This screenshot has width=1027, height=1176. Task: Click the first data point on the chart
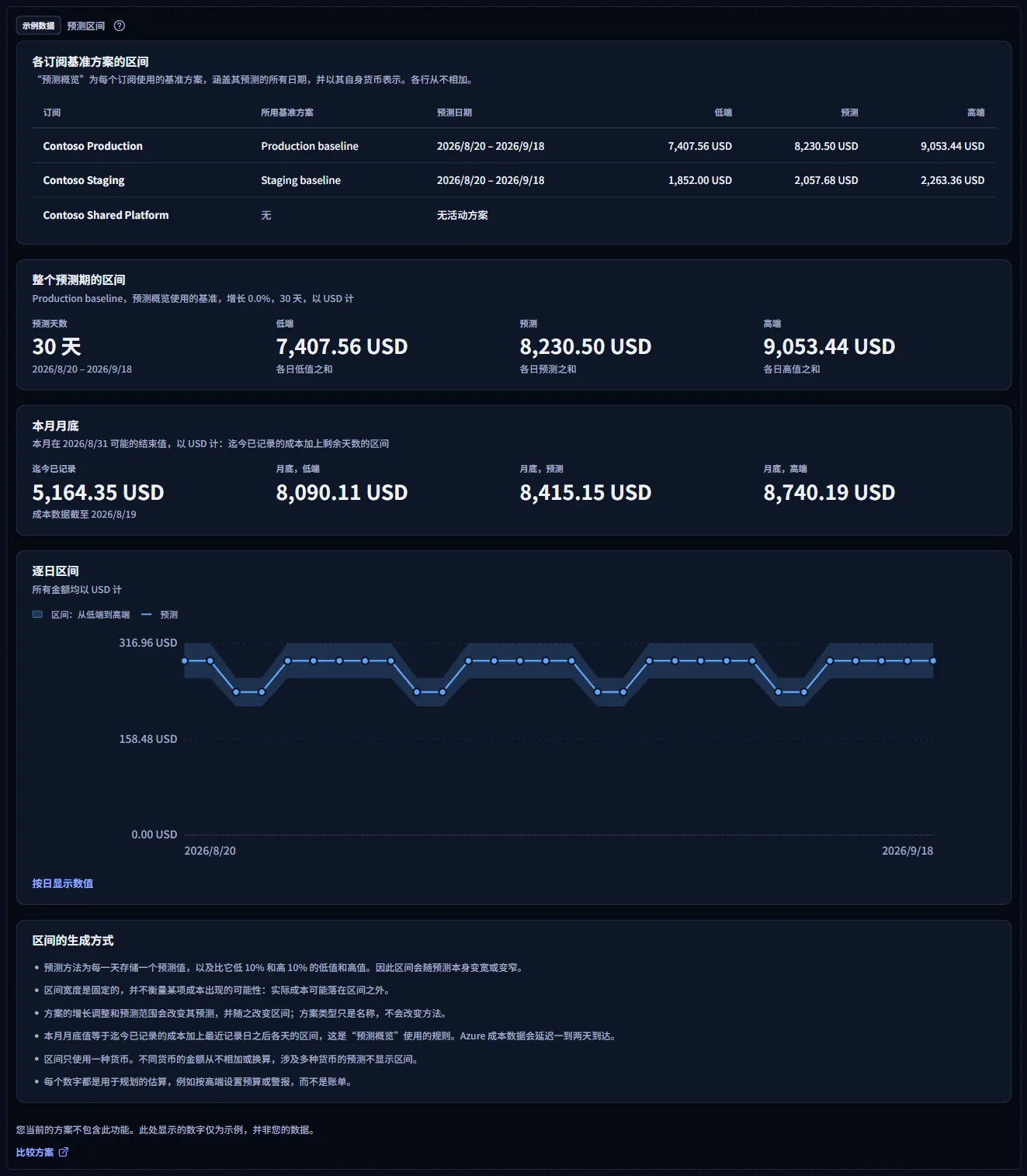pyautogui.click(x=185, y=661)
